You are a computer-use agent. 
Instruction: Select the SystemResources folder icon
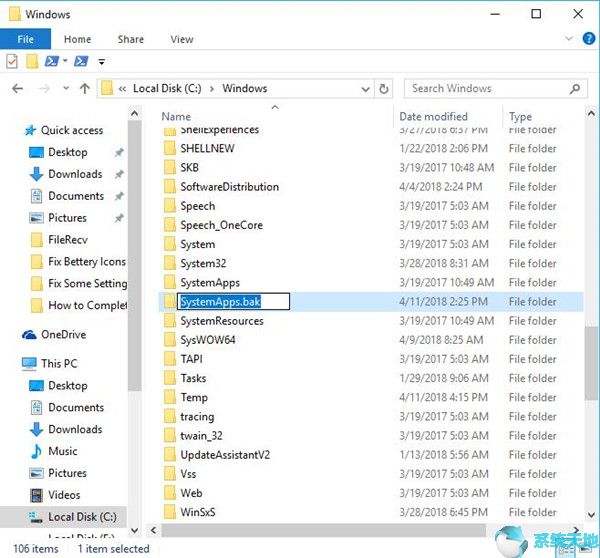[170, 321]
